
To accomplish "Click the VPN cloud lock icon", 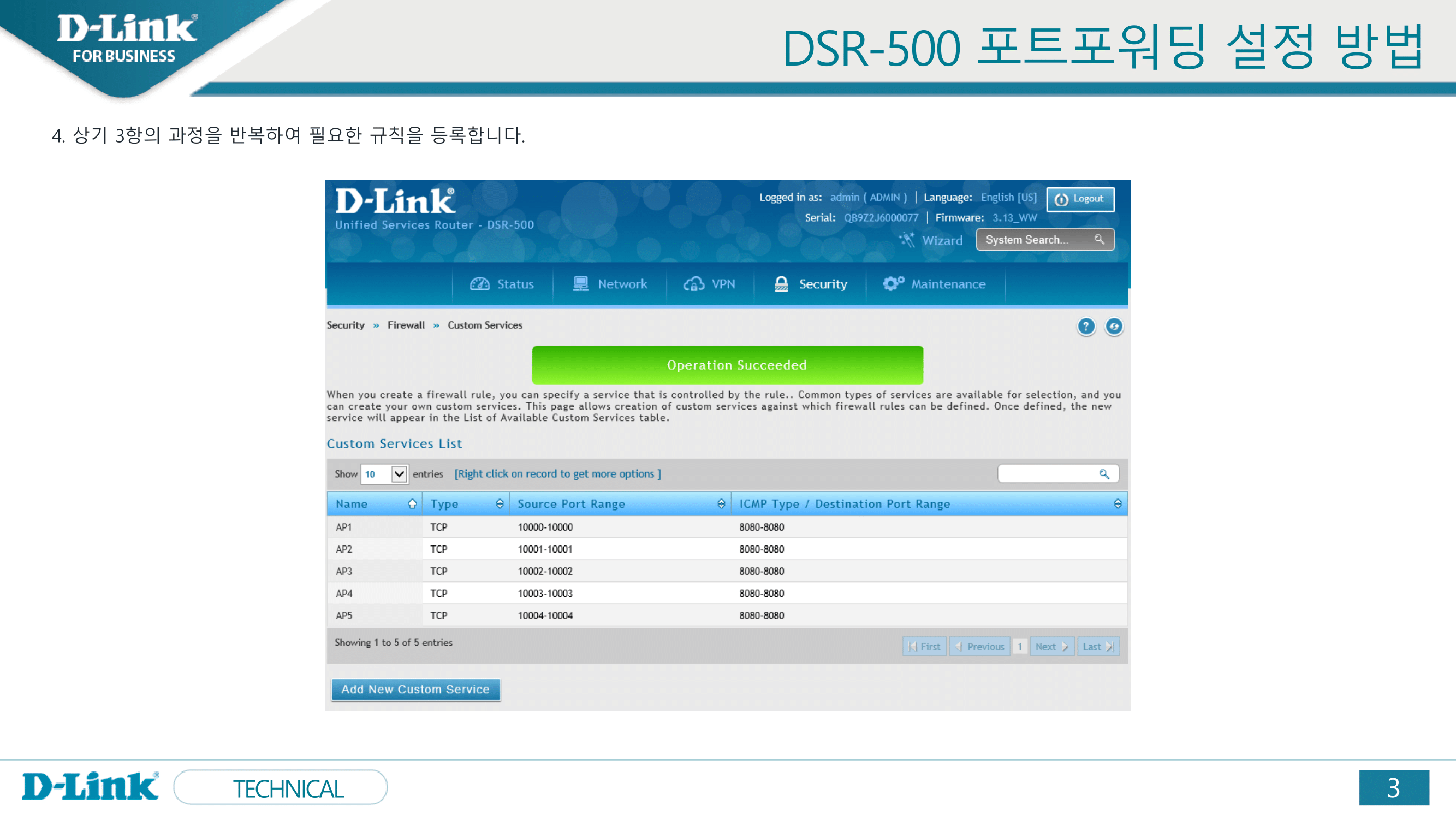I will 693,284.
